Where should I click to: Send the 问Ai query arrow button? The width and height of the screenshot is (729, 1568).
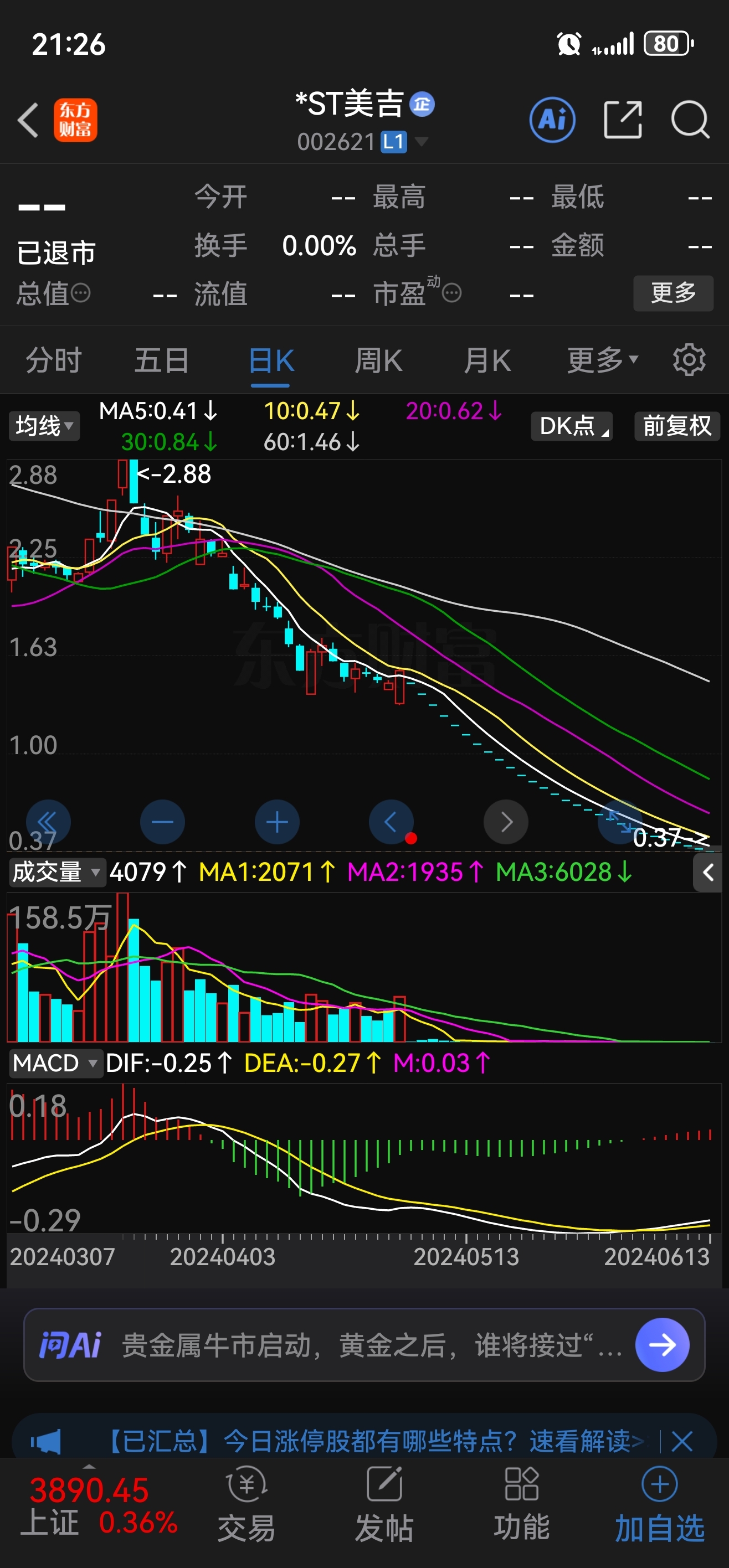click(662, 1344)
